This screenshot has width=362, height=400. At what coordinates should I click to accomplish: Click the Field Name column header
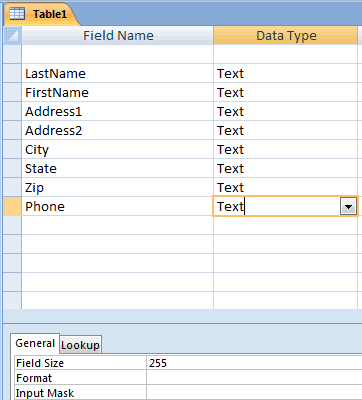118,36
